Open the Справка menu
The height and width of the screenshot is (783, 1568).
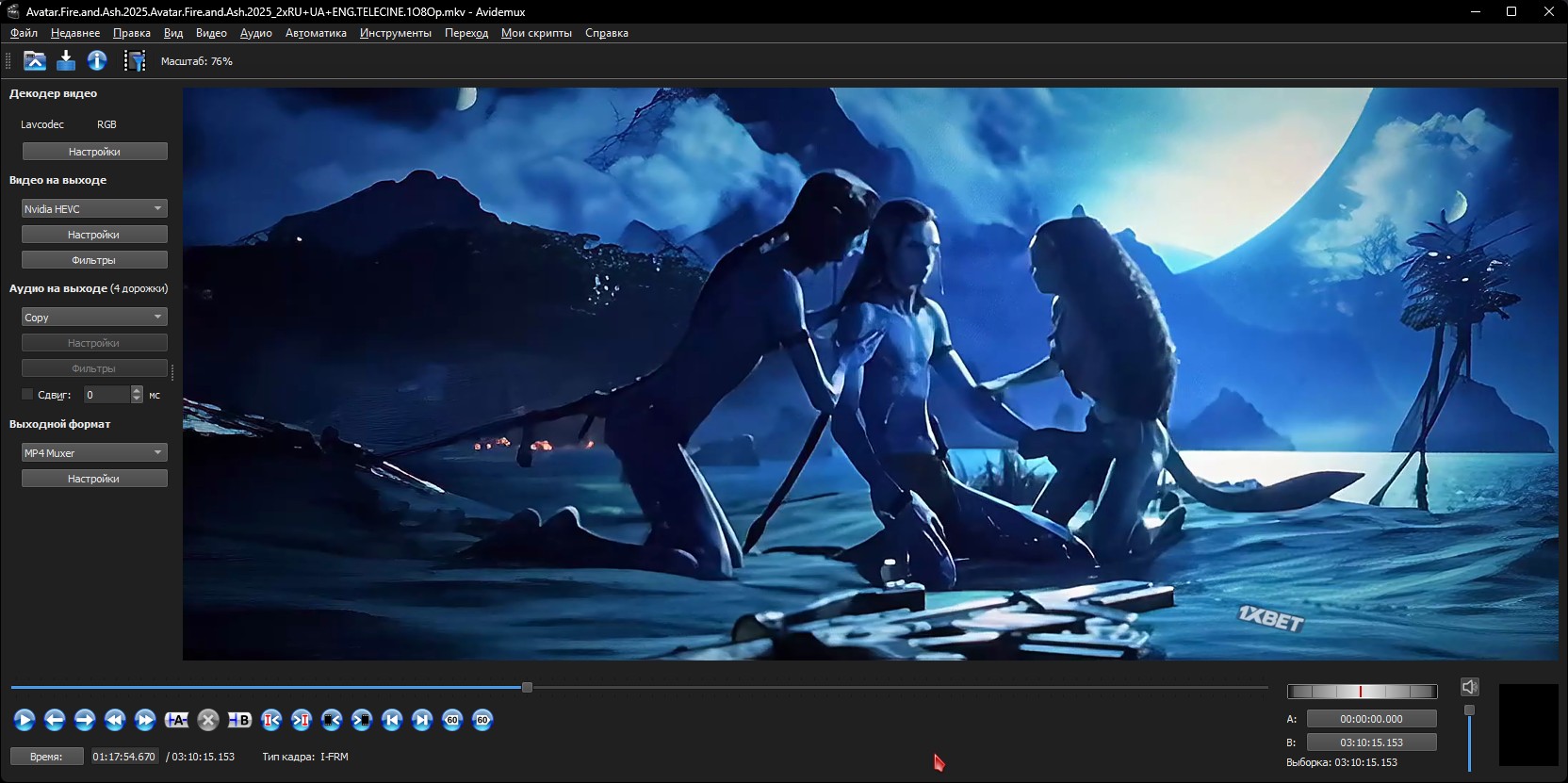pos(607,33)
